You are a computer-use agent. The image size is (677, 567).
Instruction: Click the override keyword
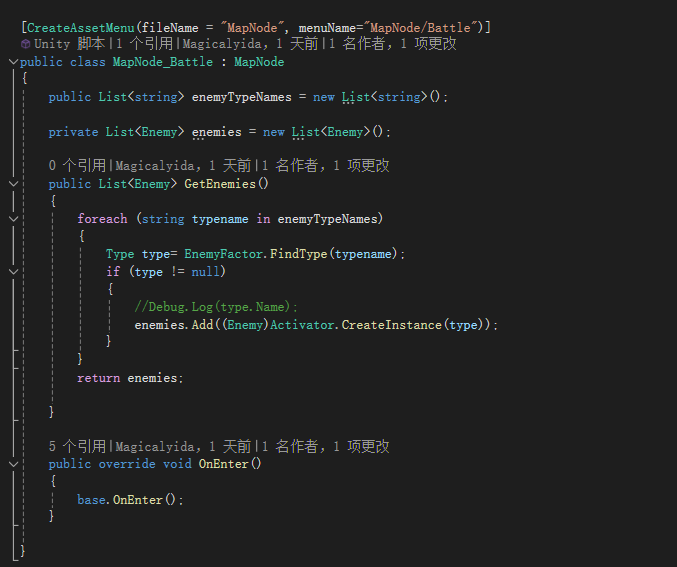pyautogui.click(x=127, y=464)
